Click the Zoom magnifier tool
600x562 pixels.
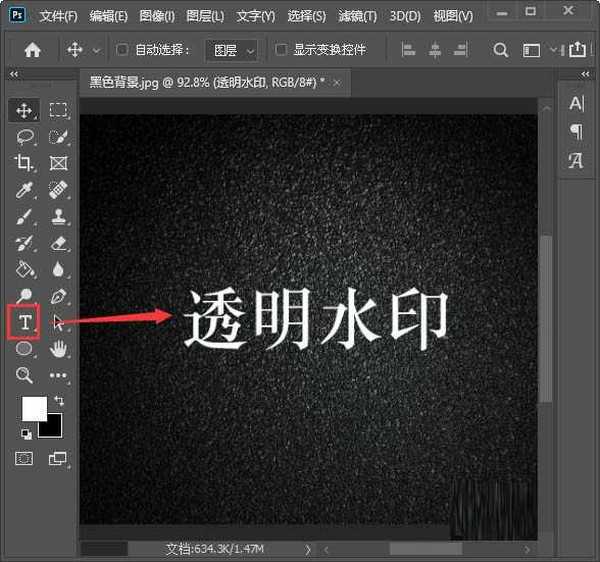(24, 375)
